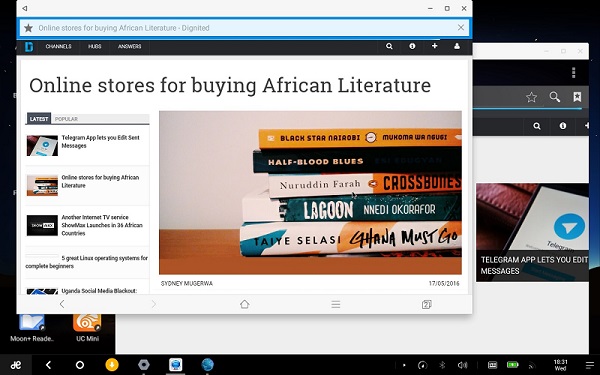Switch to the active browser icon in taskbar
This screenshot has height=375, width=600.
pos(176,365)
